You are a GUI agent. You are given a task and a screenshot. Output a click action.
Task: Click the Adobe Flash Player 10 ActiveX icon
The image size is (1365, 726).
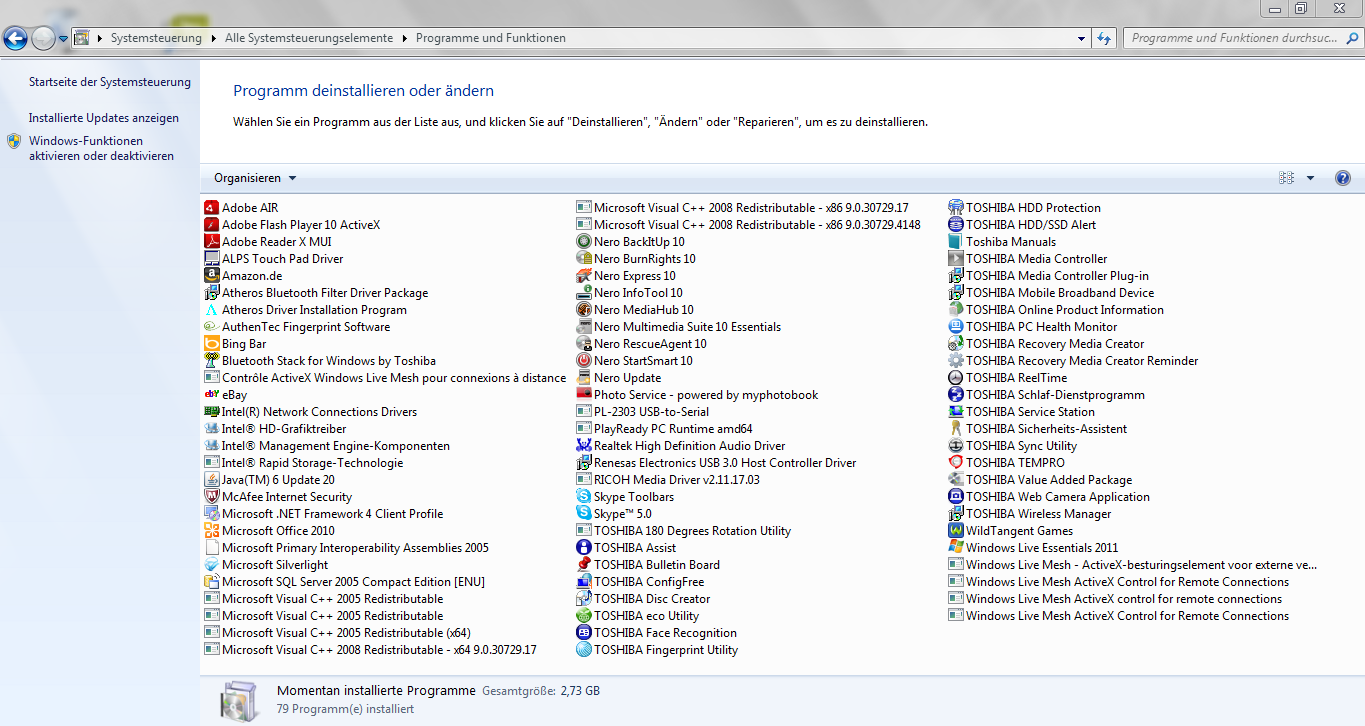(x=212, y=225)
